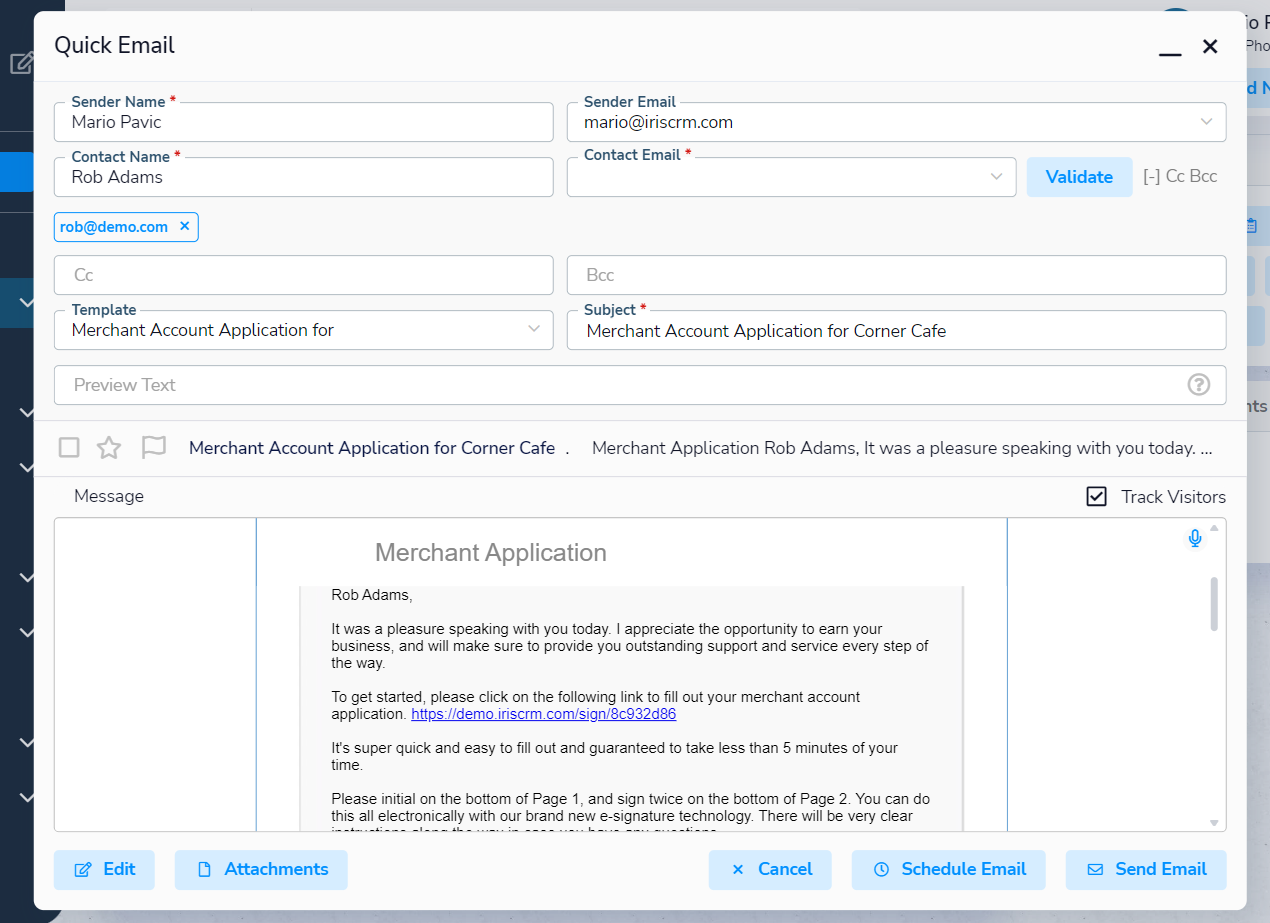Click the compose pencil icon in sidebar
This screenshot has width=1270, height=923.
[x=21, y=64]
